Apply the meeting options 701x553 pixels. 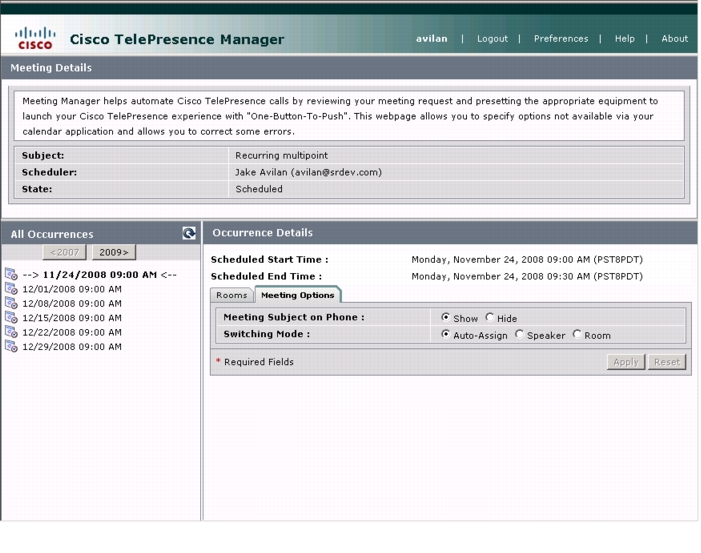point(626,362)
